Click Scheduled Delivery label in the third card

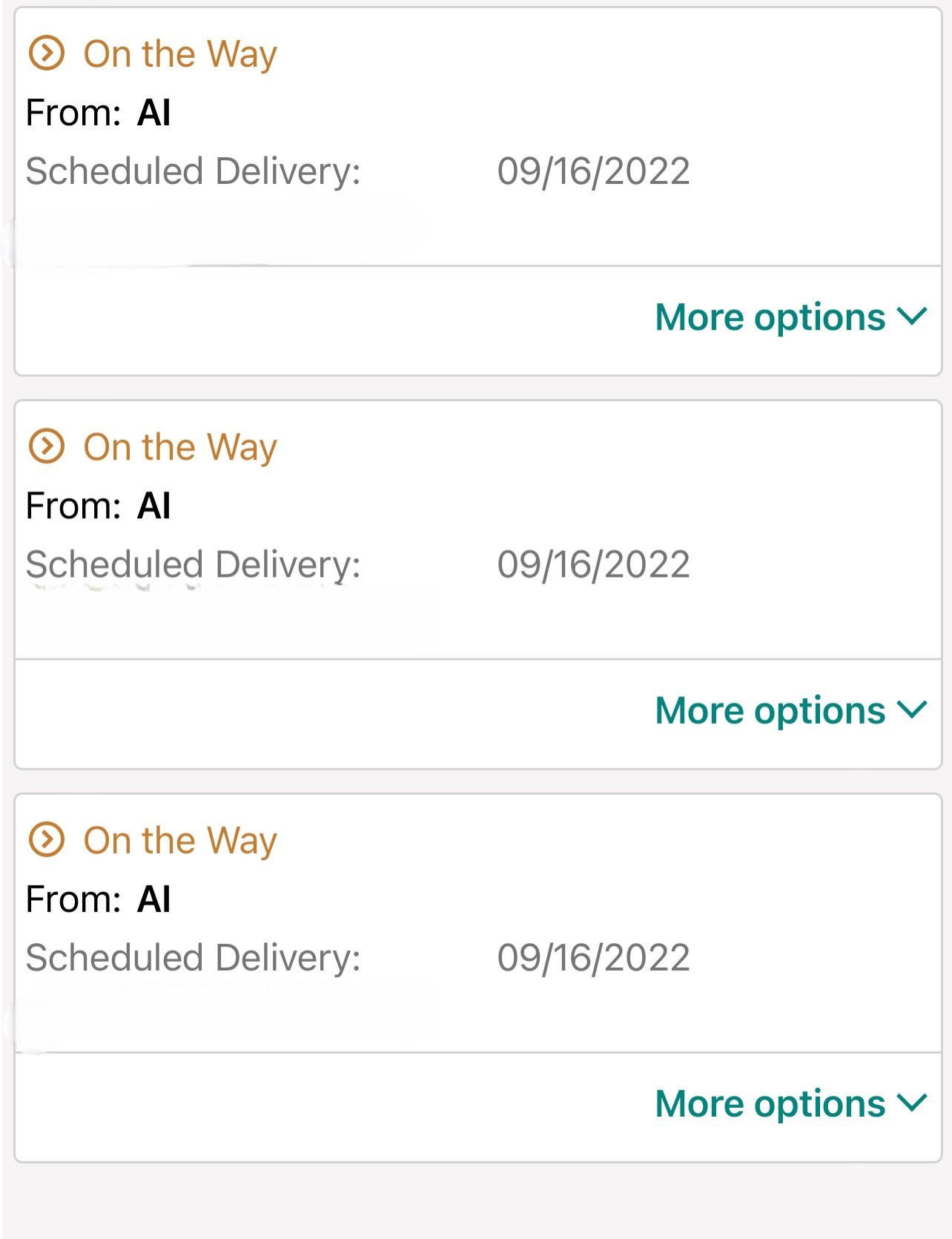(x=193, y=957)
